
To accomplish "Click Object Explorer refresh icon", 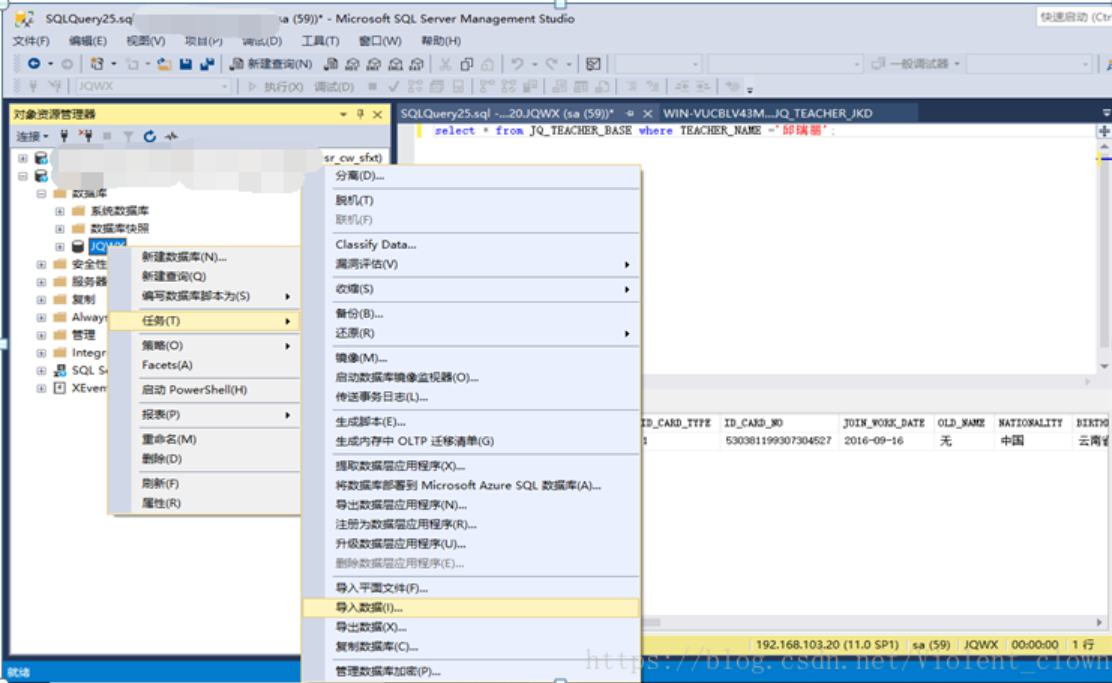I will 150,136.
